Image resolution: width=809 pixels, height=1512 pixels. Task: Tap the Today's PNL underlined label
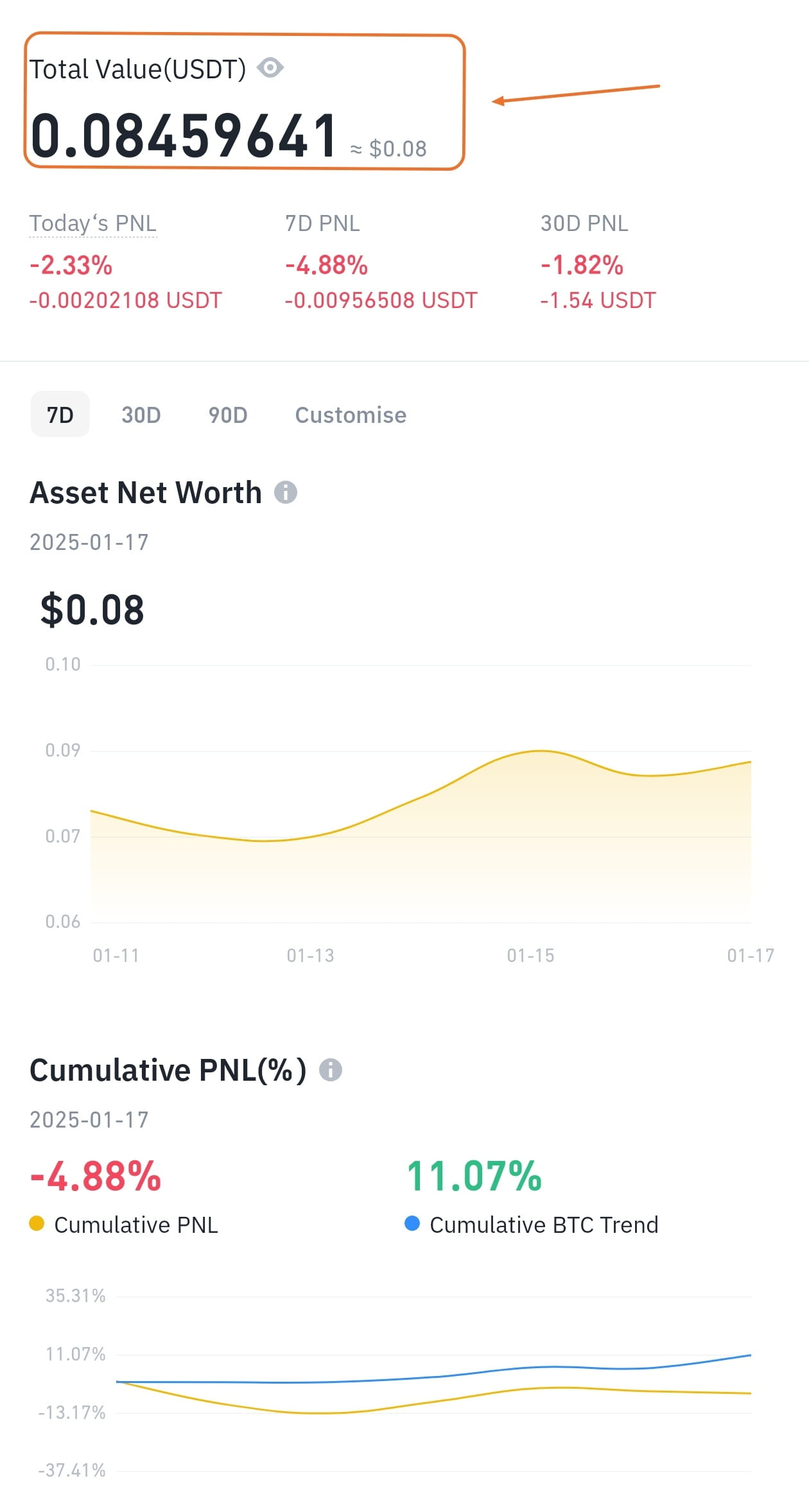(93, 223)
